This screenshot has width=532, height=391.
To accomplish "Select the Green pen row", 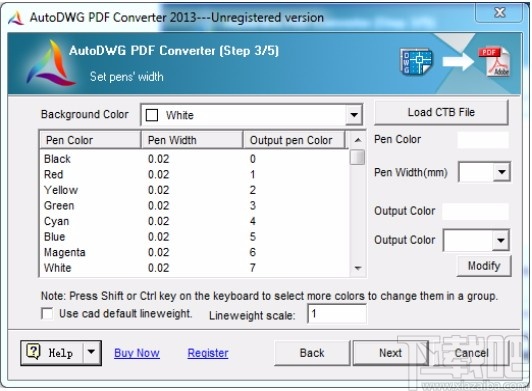I will [194, 206].
